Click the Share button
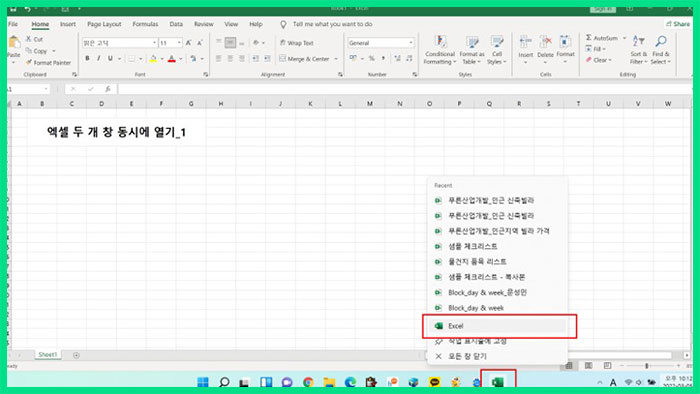Viewport: 700px width, 394px height. click(x=678, y=24)
